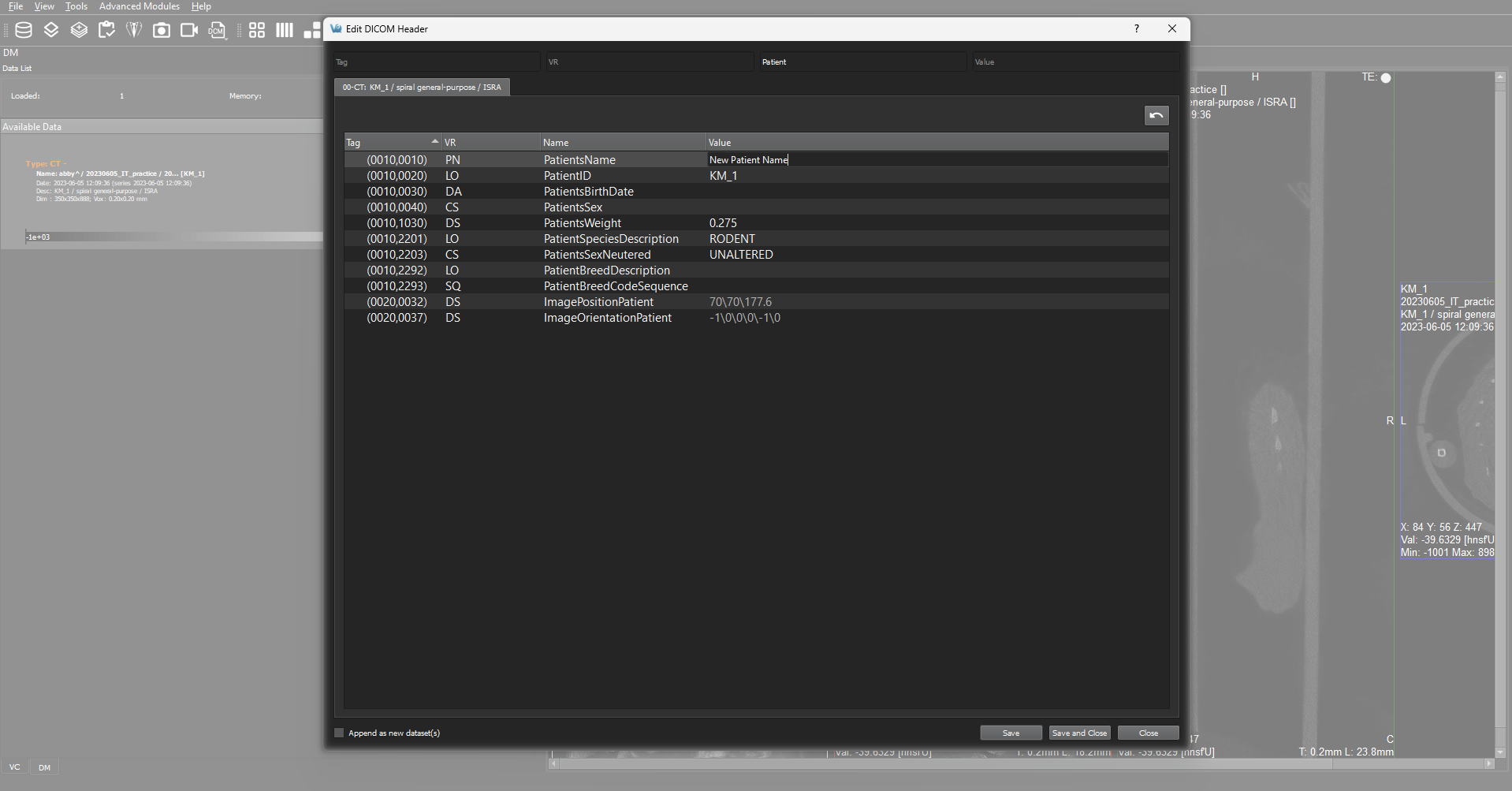Close the Edit DICOM Header dialog via X
Image resolution: width=1512 pixels, height=791 pixels.
[1172, 28]
